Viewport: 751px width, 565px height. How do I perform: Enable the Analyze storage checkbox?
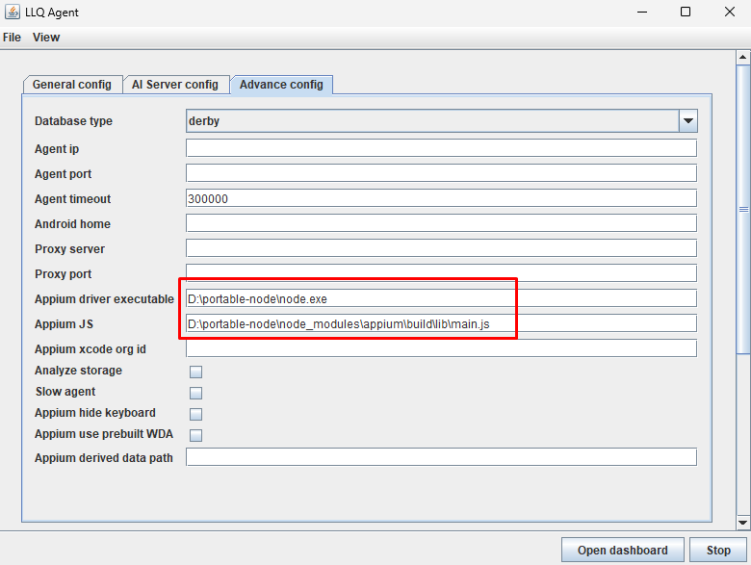tap(196, 372)
